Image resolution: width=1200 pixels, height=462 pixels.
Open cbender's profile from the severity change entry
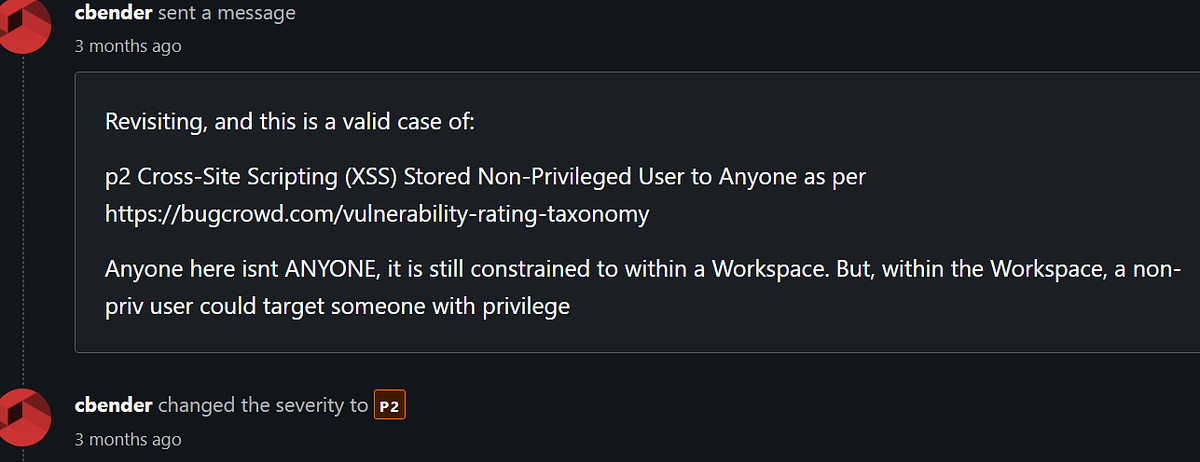[113, 406]
